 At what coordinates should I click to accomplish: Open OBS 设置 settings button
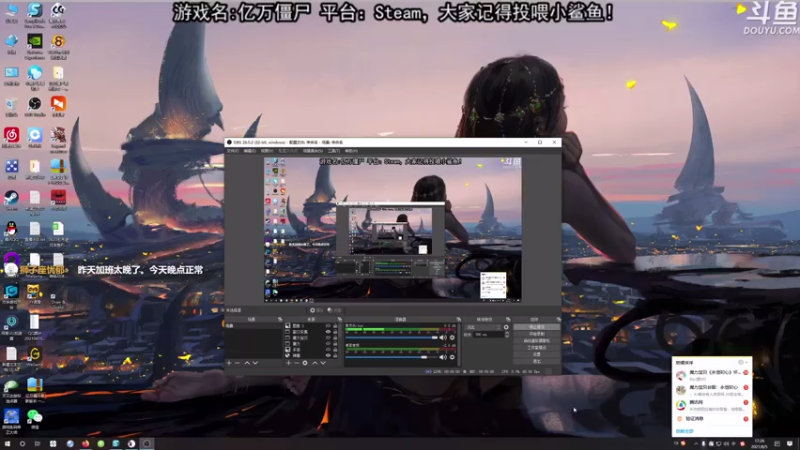(536, 354)
